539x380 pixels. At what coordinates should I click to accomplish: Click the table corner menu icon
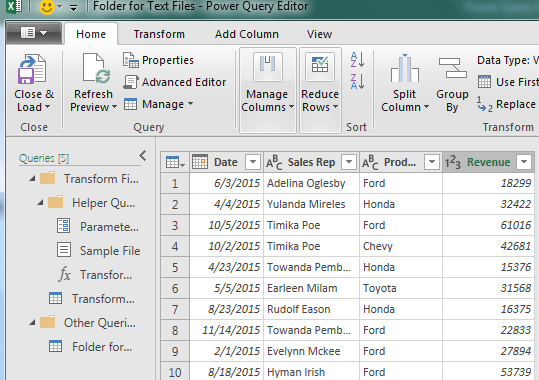pos(175,162)
